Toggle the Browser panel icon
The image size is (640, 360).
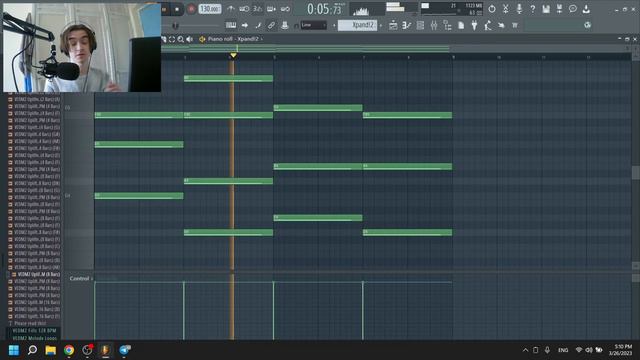[x=447, y=25]
